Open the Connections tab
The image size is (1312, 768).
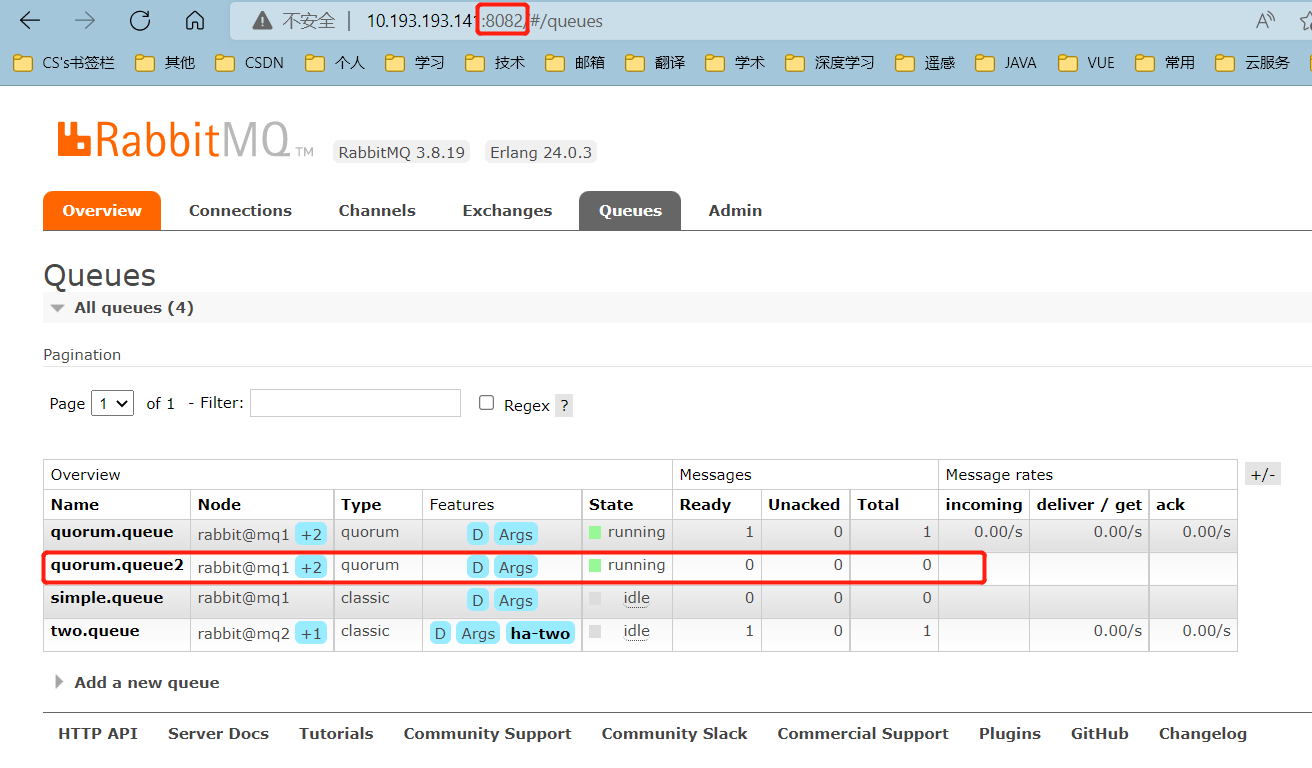[240, 210]
